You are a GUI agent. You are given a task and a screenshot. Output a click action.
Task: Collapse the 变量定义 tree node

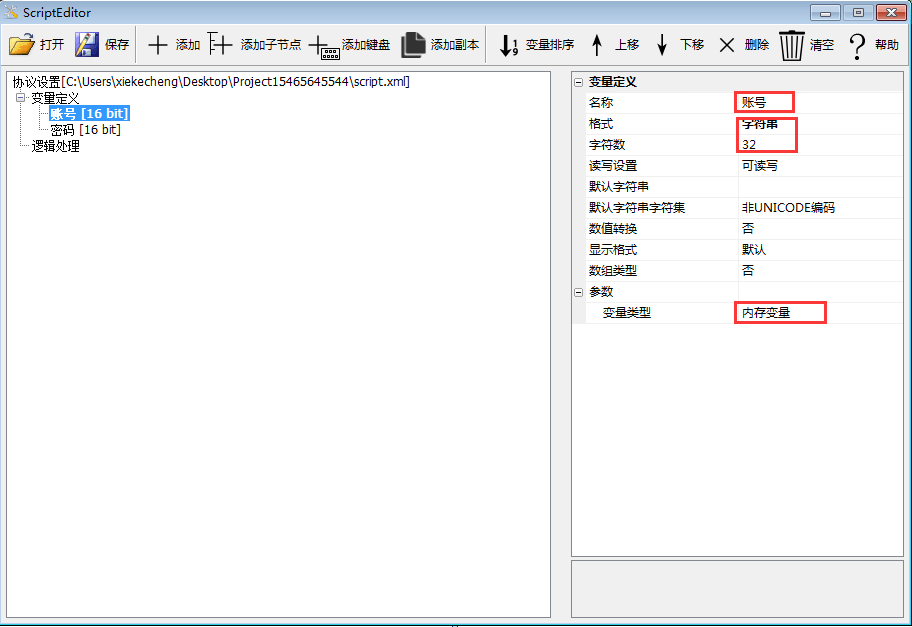pos(20,98)
